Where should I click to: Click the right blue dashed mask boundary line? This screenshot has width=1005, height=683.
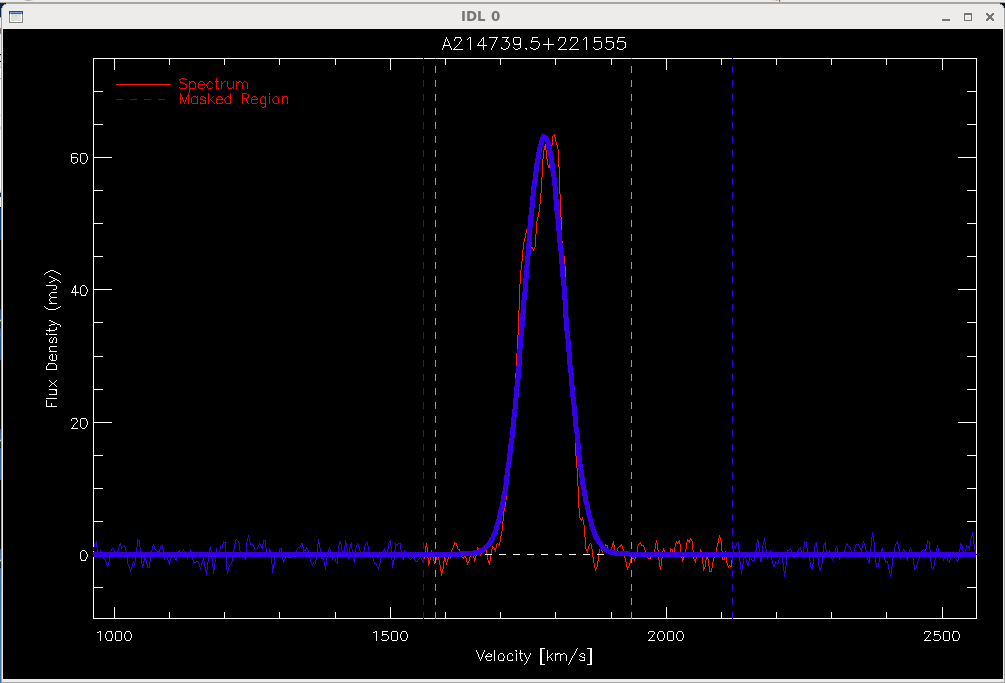tap(733, 338)
